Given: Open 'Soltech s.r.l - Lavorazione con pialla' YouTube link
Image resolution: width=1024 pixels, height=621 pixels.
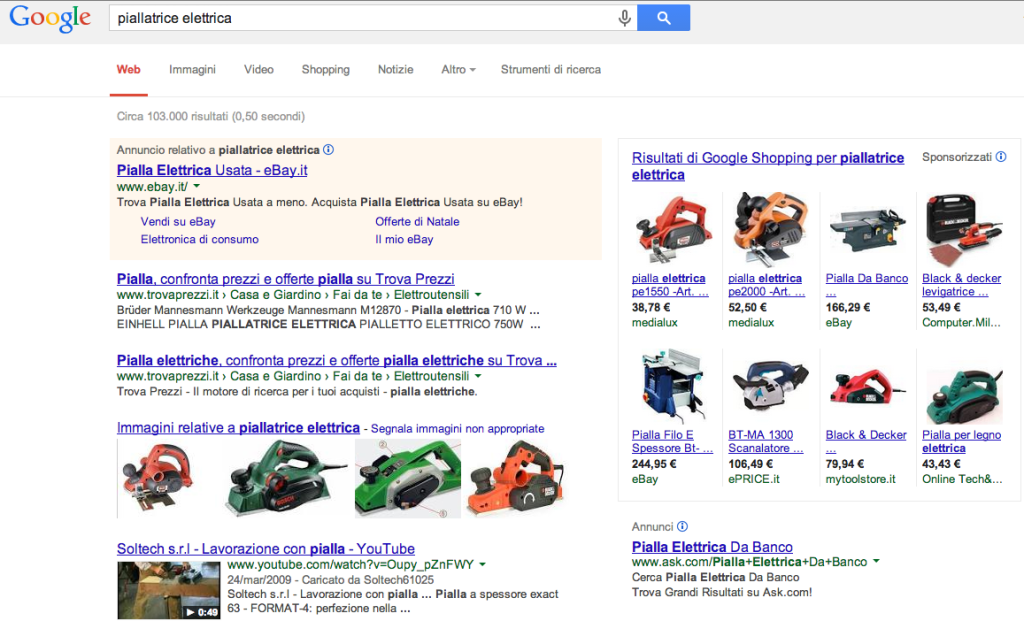Looking at the screenshot, I should point(265,549).
